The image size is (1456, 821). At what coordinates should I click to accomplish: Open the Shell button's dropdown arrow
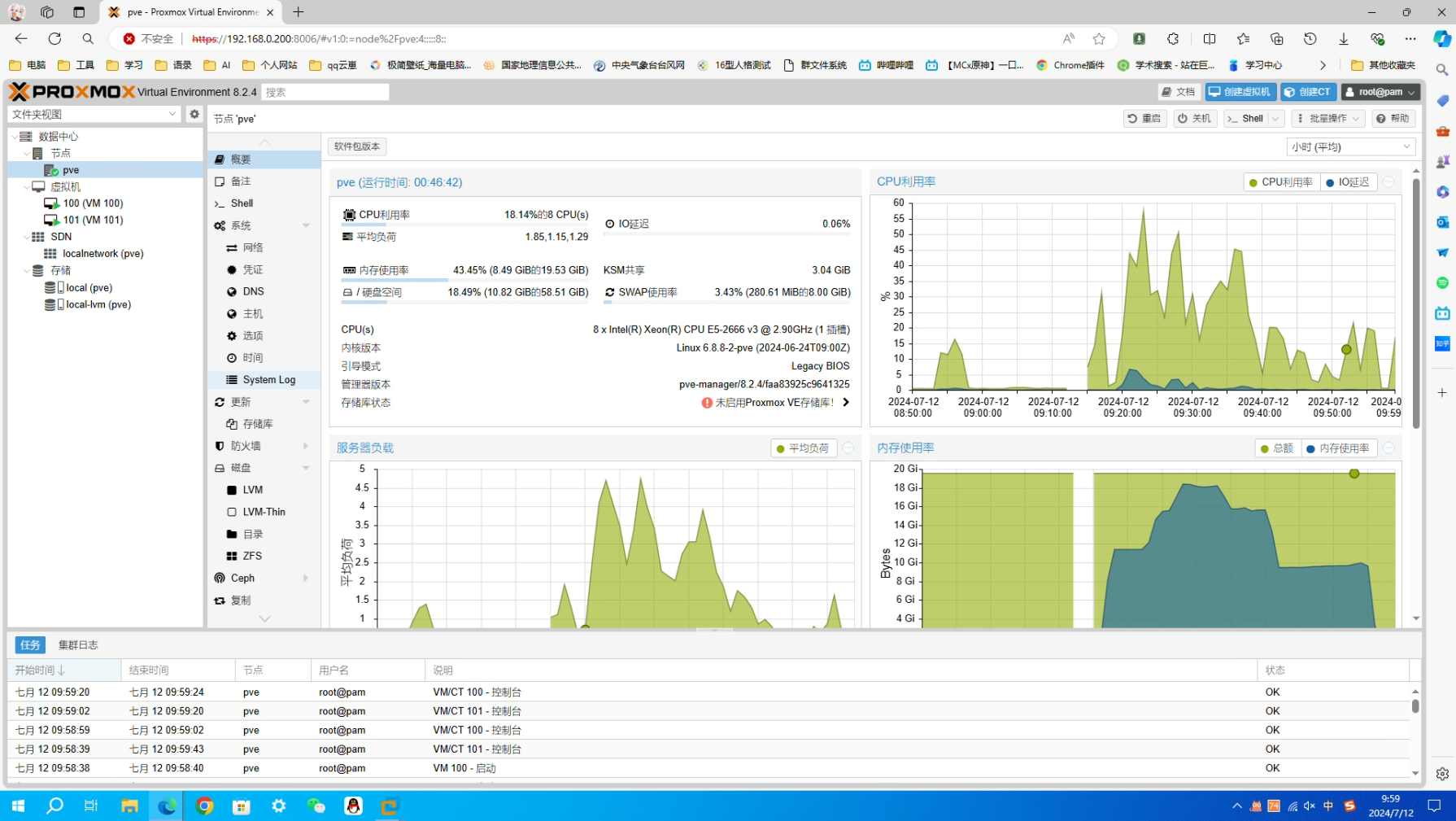[1275, 119]
